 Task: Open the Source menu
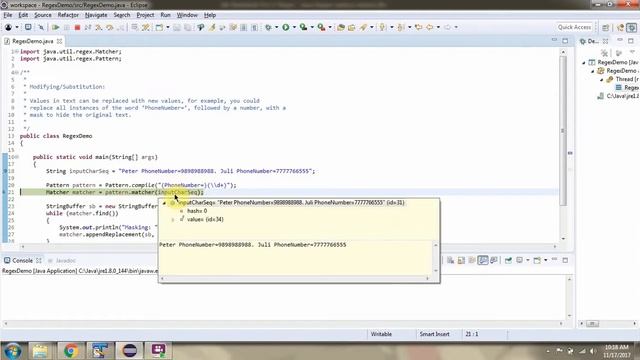(42, 15)
